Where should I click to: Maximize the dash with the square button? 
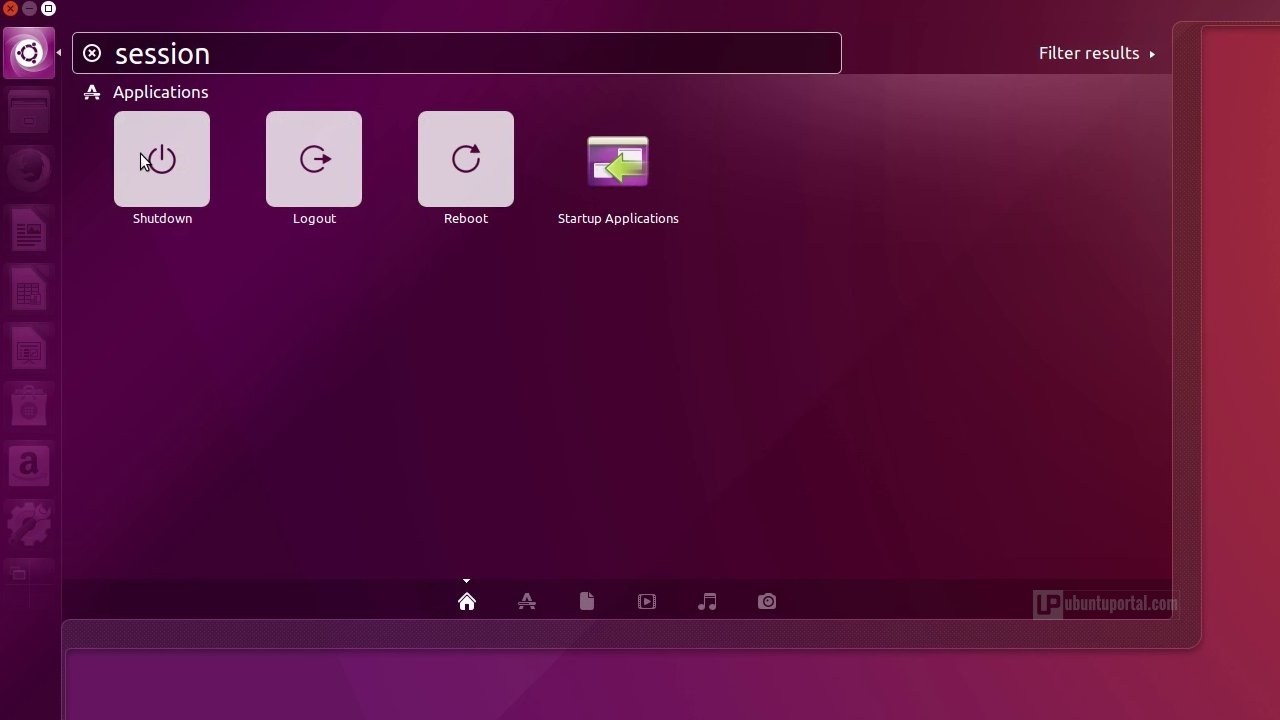(x=48, y=9)
